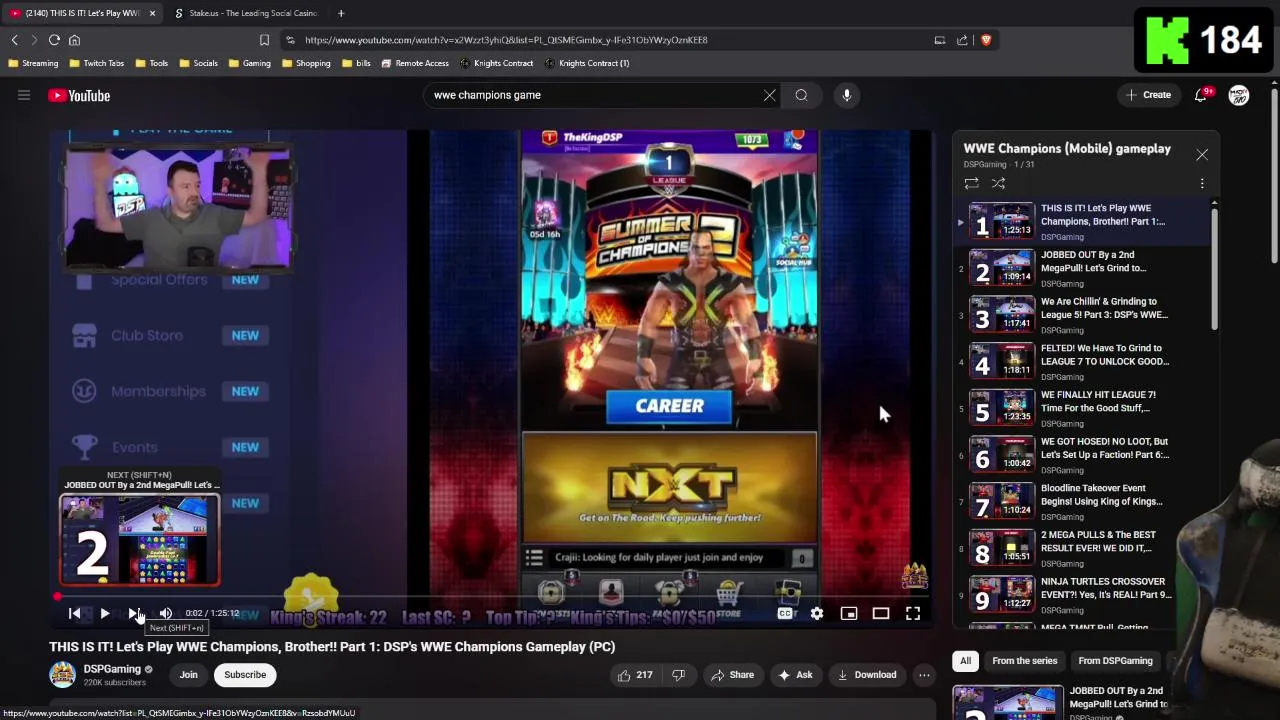Open YouTube notifications bell
Screen dimensions: 1280x720
(1201, 95)
